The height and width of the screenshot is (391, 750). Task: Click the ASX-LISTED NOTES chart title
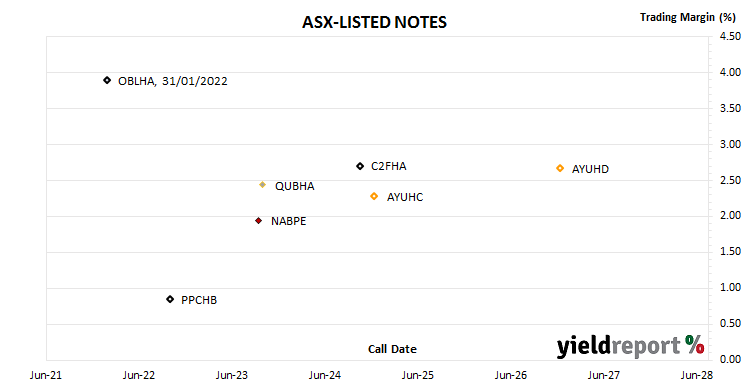[375, 22]
